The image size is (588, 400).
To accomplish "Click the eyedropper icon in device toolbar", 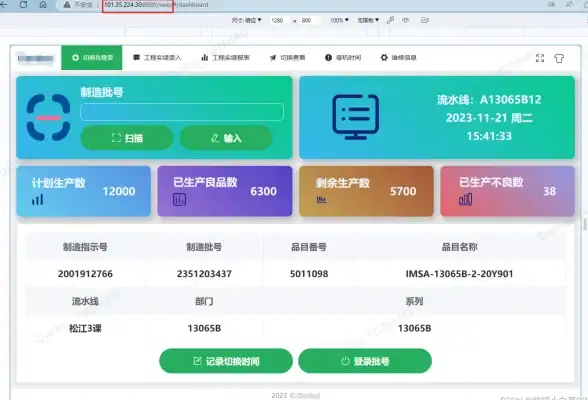I will tap(390, 20).
